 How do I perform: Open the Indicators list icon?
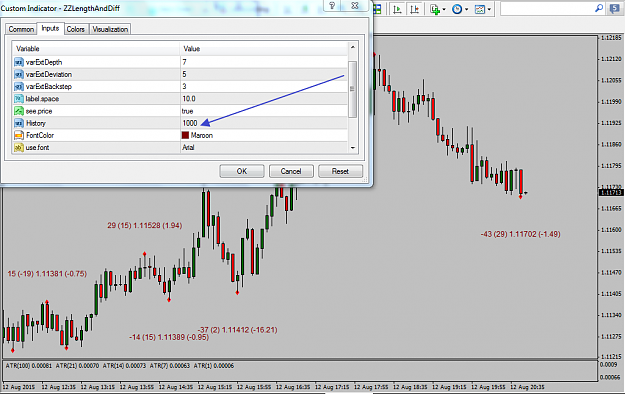[435, 9]
